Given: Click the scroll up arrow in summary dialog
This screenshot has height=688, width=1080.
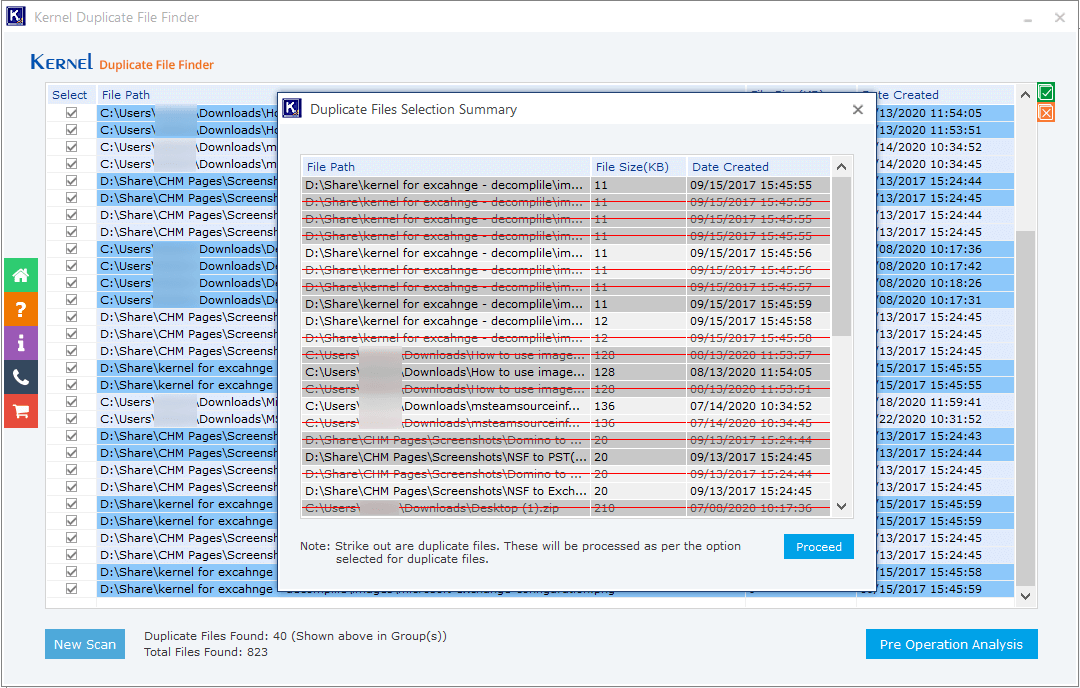Looking at the screenshot, I should tap(841, 167).
